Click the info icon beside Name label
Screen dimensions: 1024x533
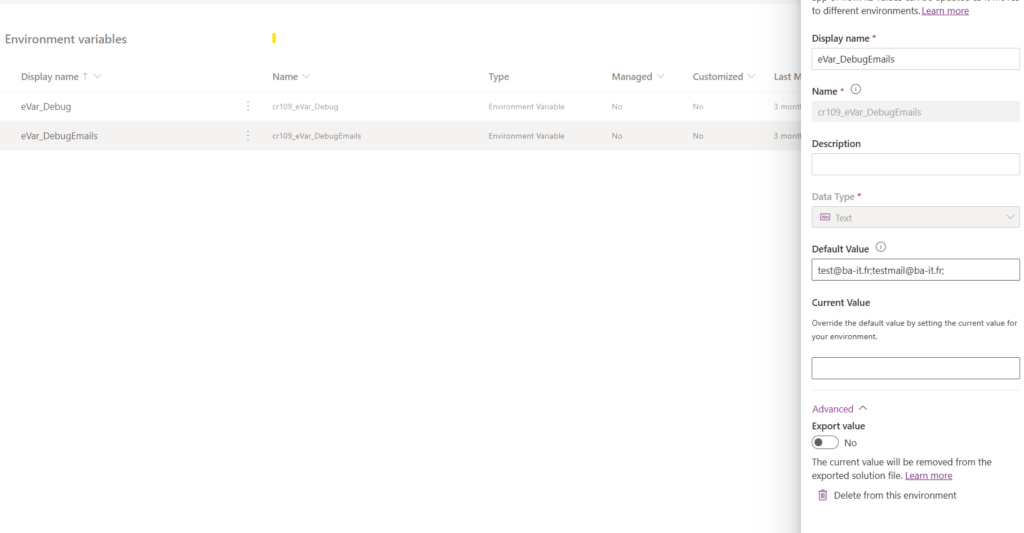click(x=856, y=90)
